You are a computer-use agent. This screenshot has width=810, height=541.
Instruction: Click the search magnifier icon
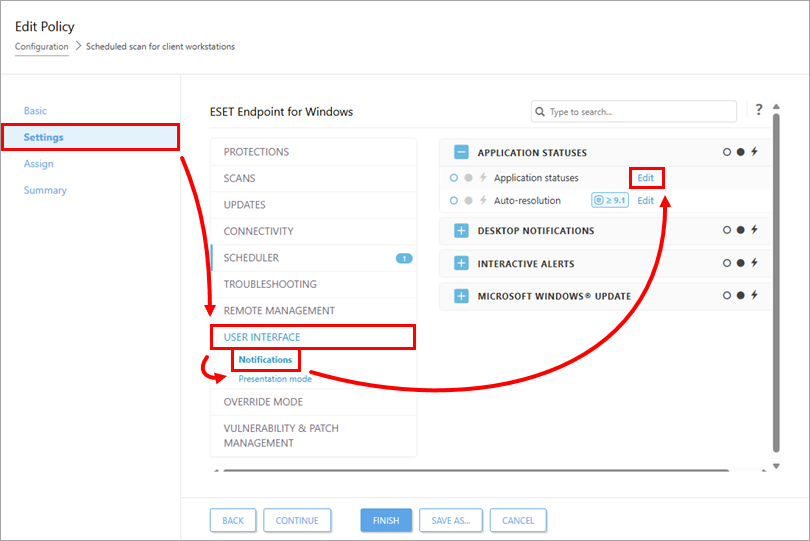click(x=541, y=112)
